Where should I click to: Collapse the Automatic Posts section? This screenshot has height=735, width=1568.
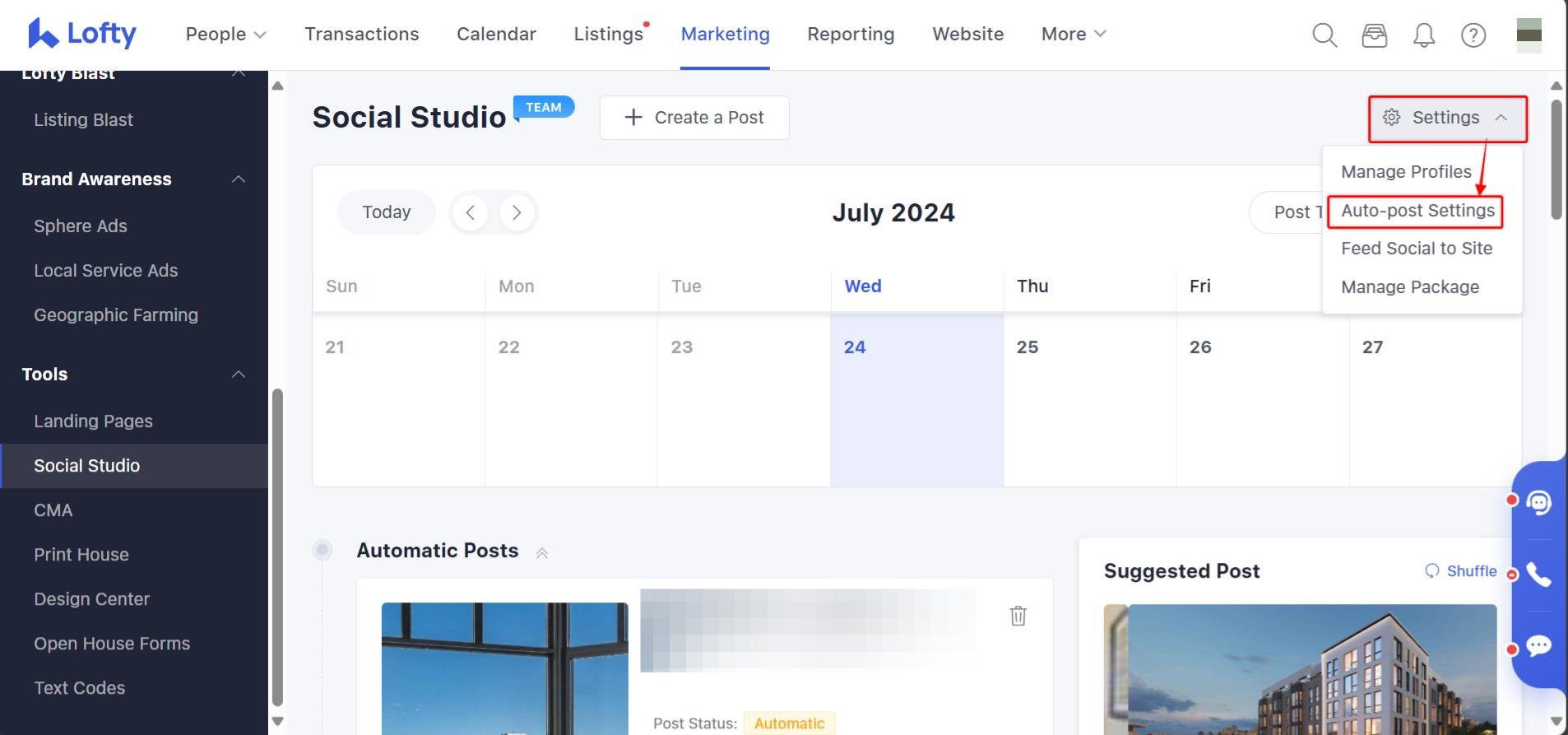click(542, 552)
